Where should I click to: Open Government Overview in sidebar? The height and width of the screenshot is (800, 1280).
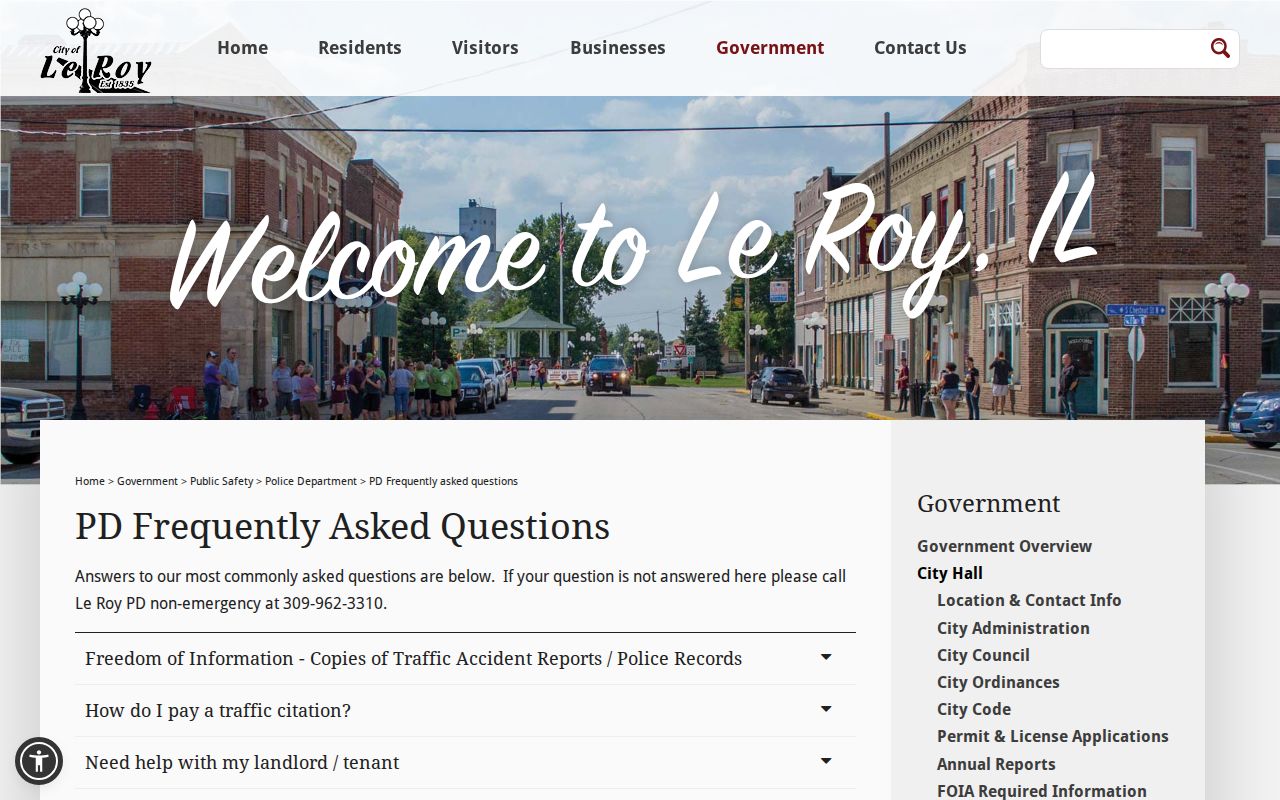tap(1004, 546)
